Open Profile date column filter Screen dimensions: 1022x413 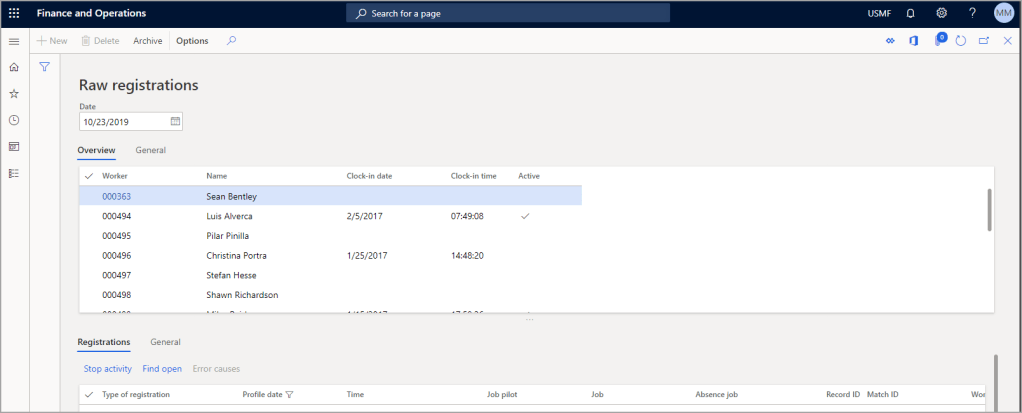(x=289, y=395)
